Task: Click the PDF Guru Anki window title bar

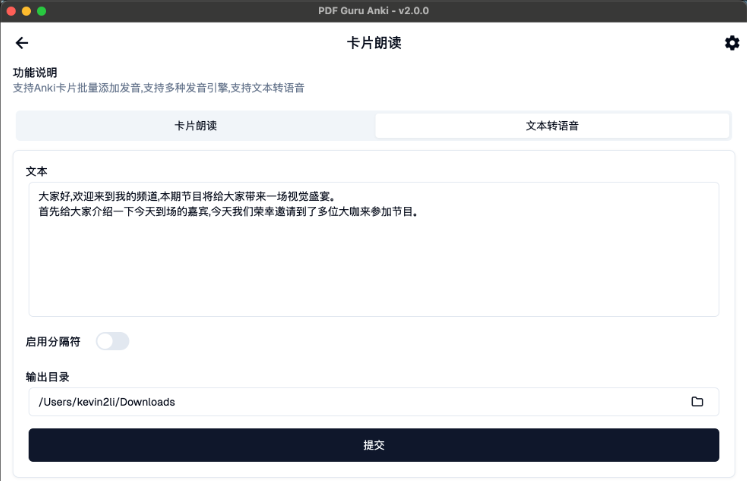Action: pyautogui.click(x=373, y=10)
